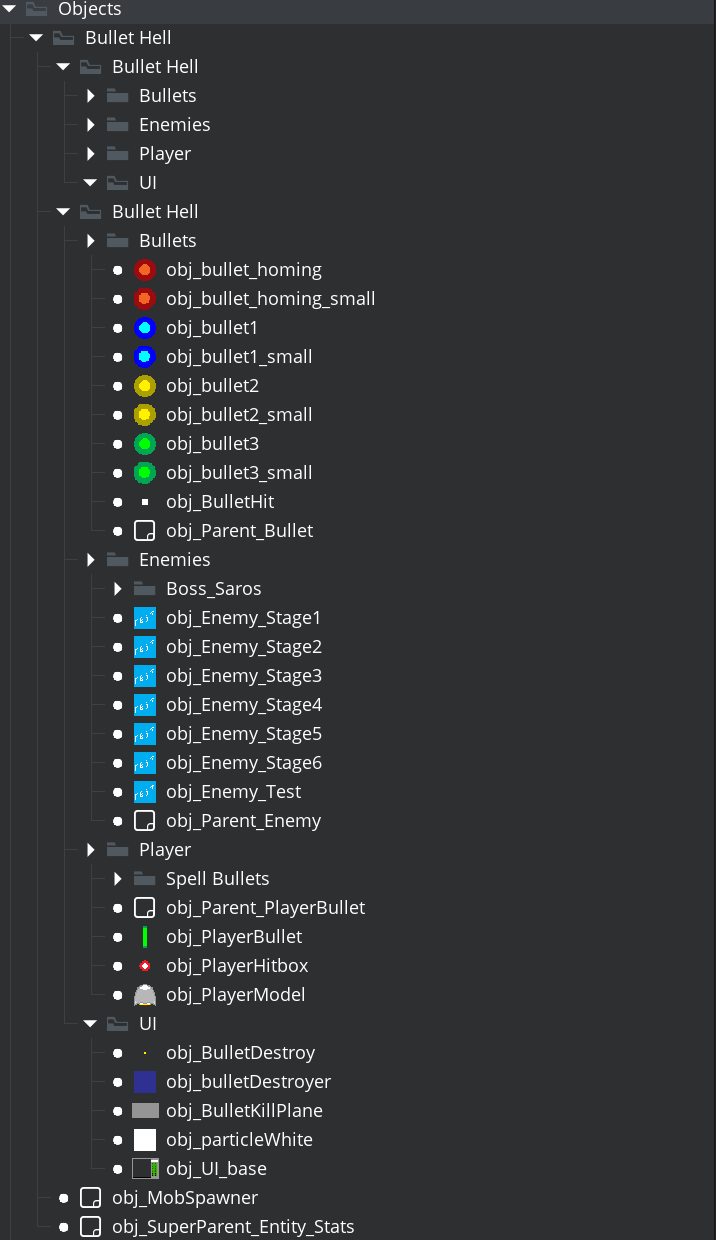Click the blue obj_bullet1 sprite icon
716x1240 pixels.
[145, 328]
